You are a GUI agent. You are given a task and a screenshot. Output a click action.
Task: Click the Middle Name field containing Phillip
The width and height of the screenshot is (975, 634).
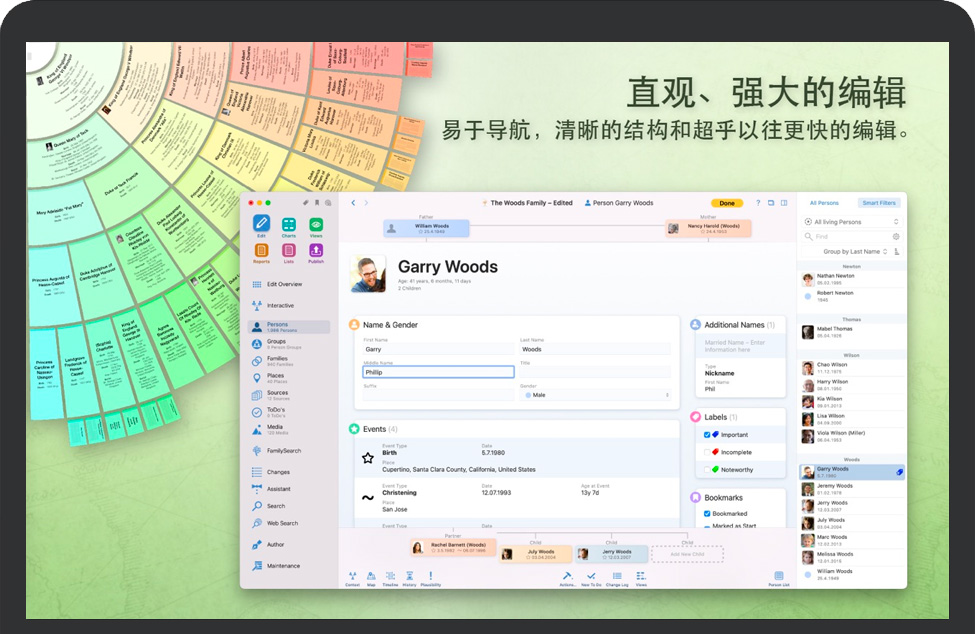(438, 372)
